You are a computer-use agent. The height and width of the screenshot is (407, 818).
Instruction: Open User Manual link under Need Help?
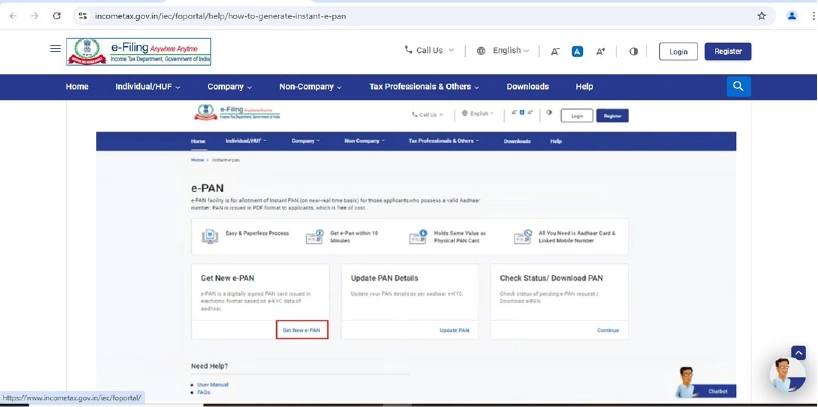tap(213, 385)
